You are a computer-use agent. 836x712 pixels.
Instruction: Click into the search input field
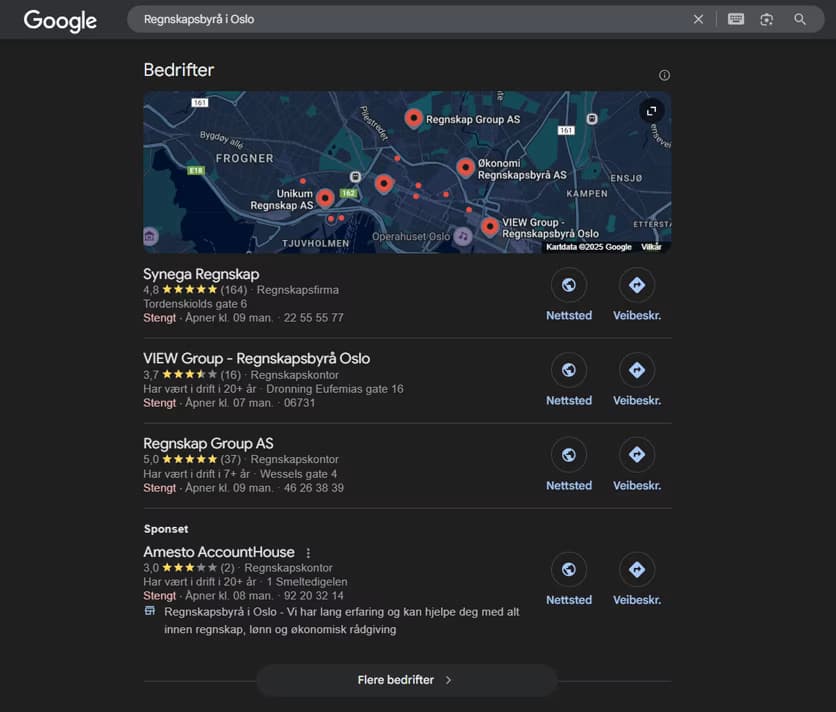coord(400,19)
